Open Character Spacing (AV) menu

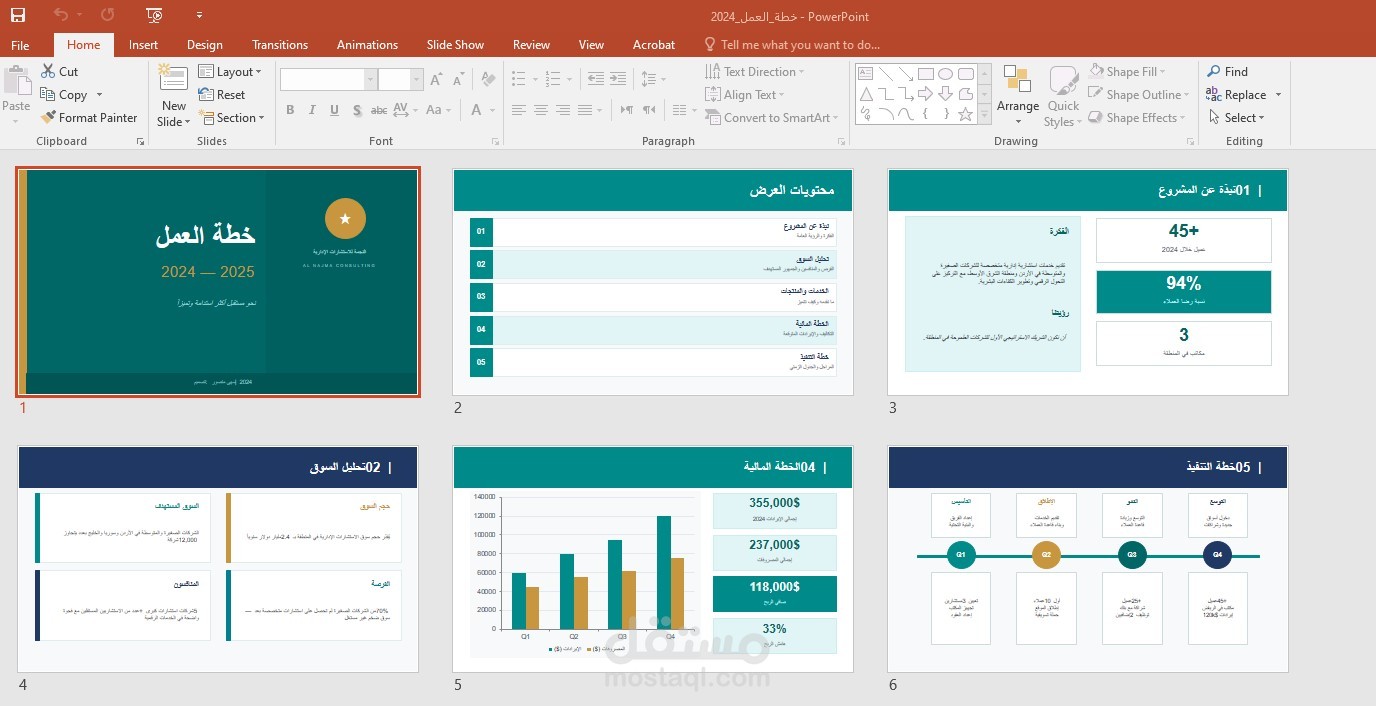404,110
